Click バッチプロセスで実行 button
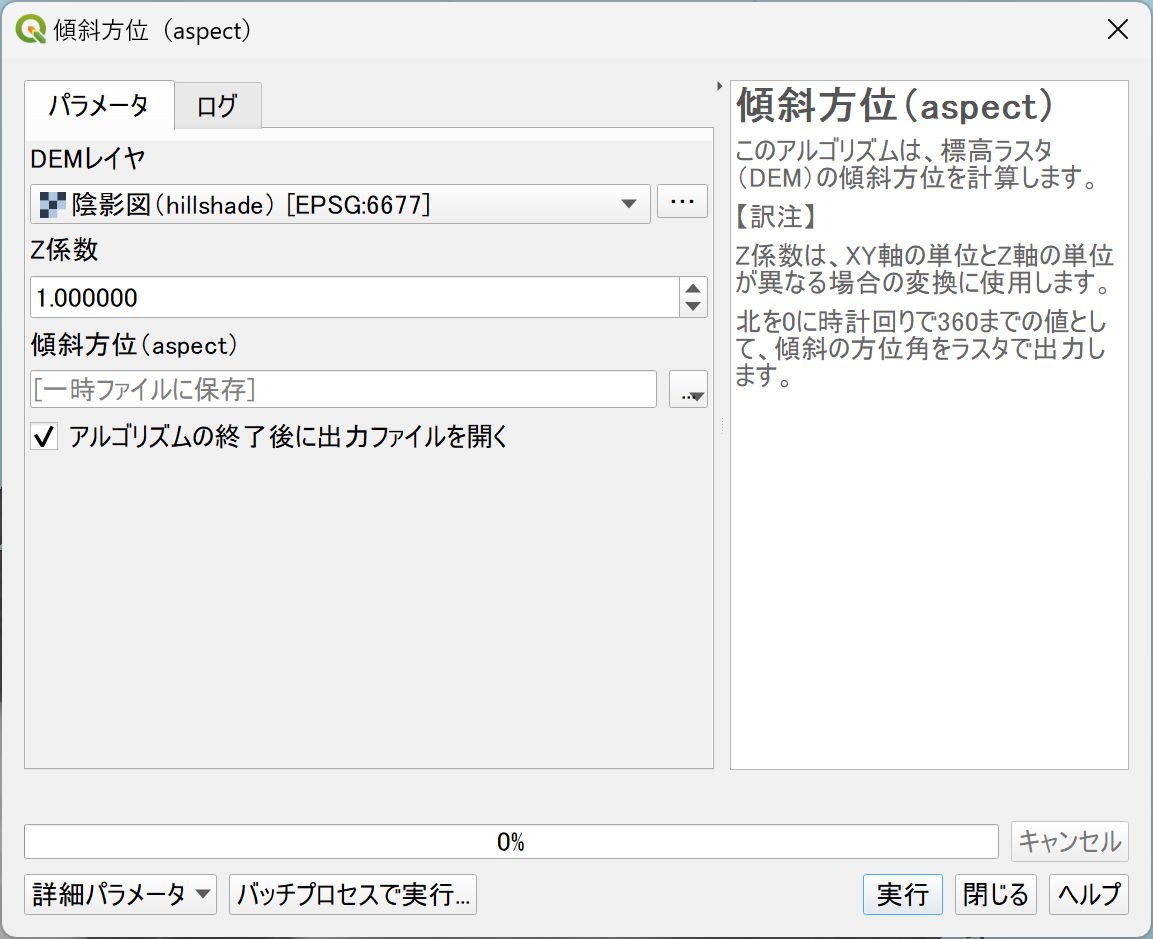This screenshot has width=1153, height=939. click(x=353, y=894)
